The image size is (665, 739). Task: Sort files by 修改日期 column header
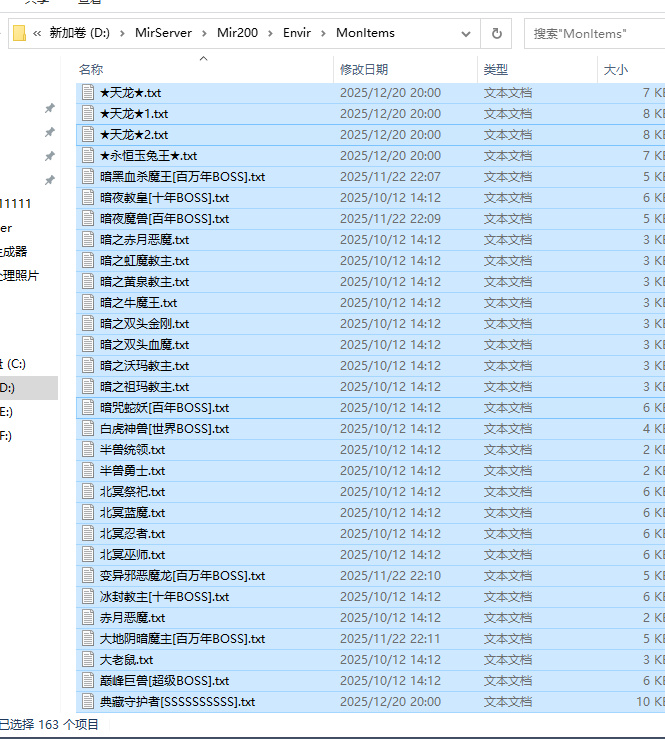(364, 70)
